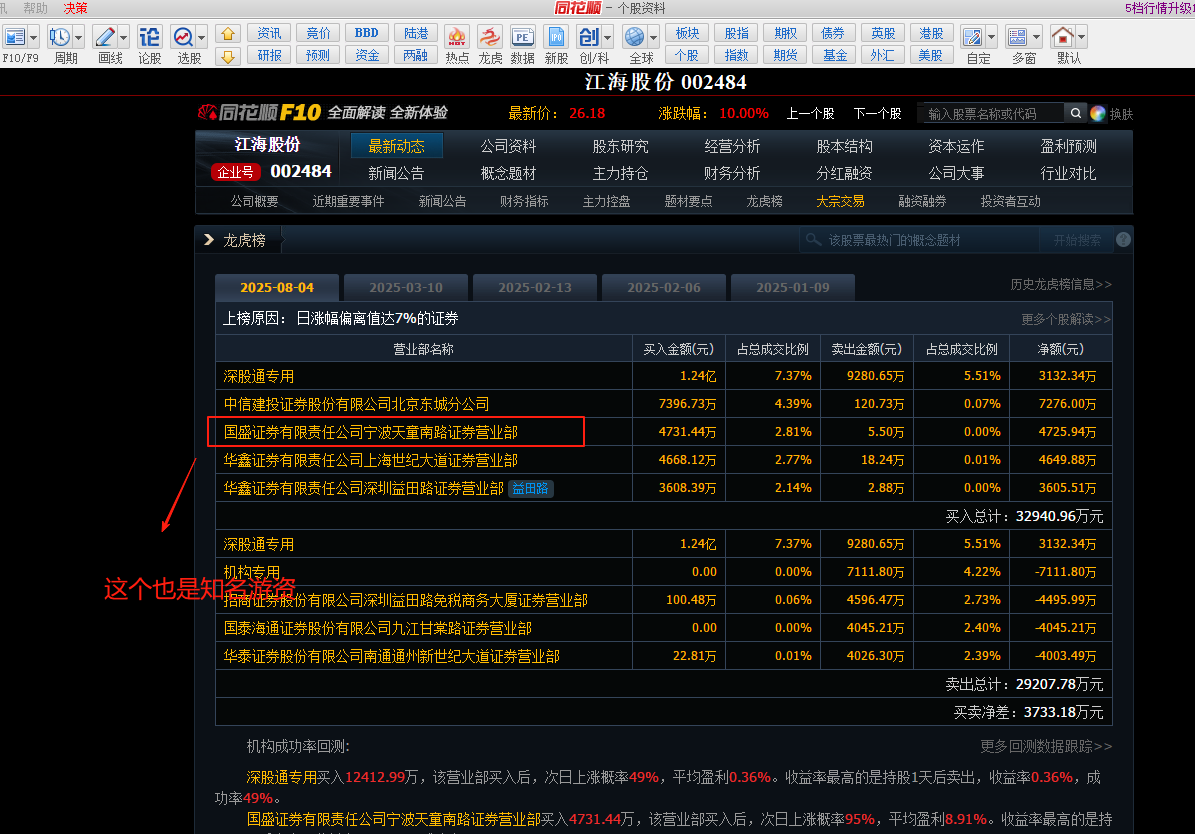This screenshot has width=1195, height=834.
Task: Open the 龙虎 dragon icon
Action: (490, 37)
